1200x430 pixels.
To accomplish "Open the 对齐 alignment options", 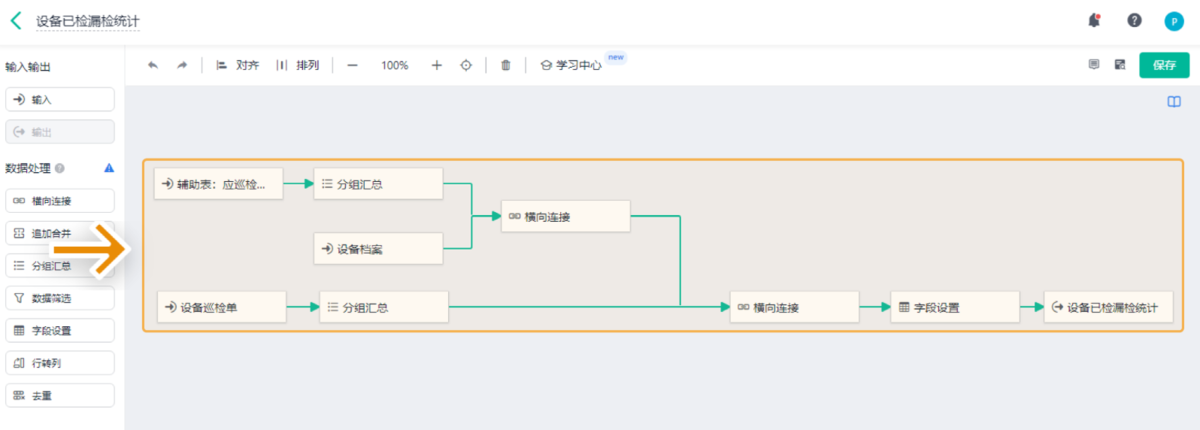I will coord(237,65).
